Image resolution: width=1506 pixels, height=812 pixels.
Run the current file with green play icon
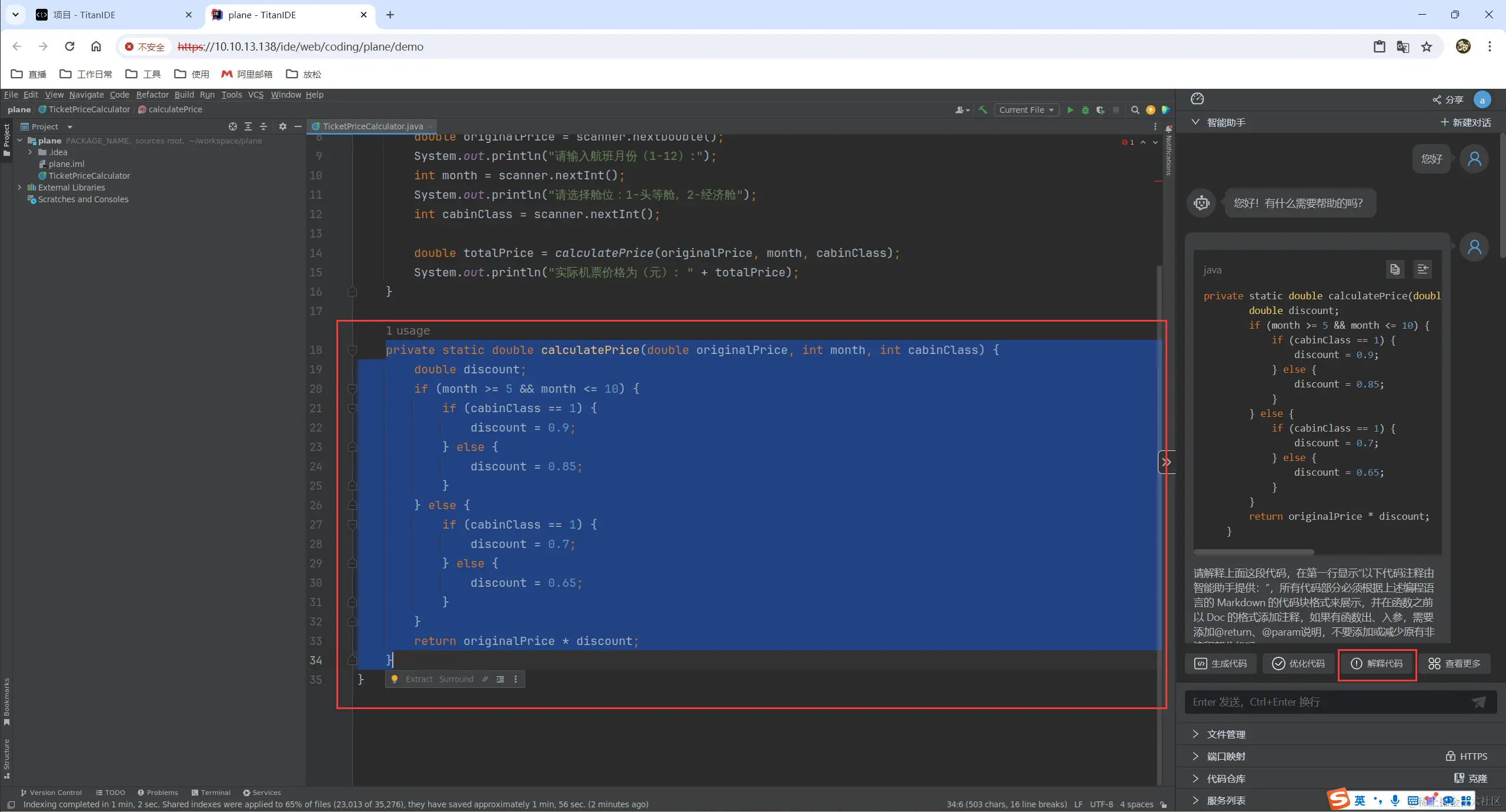point(1070,110)
